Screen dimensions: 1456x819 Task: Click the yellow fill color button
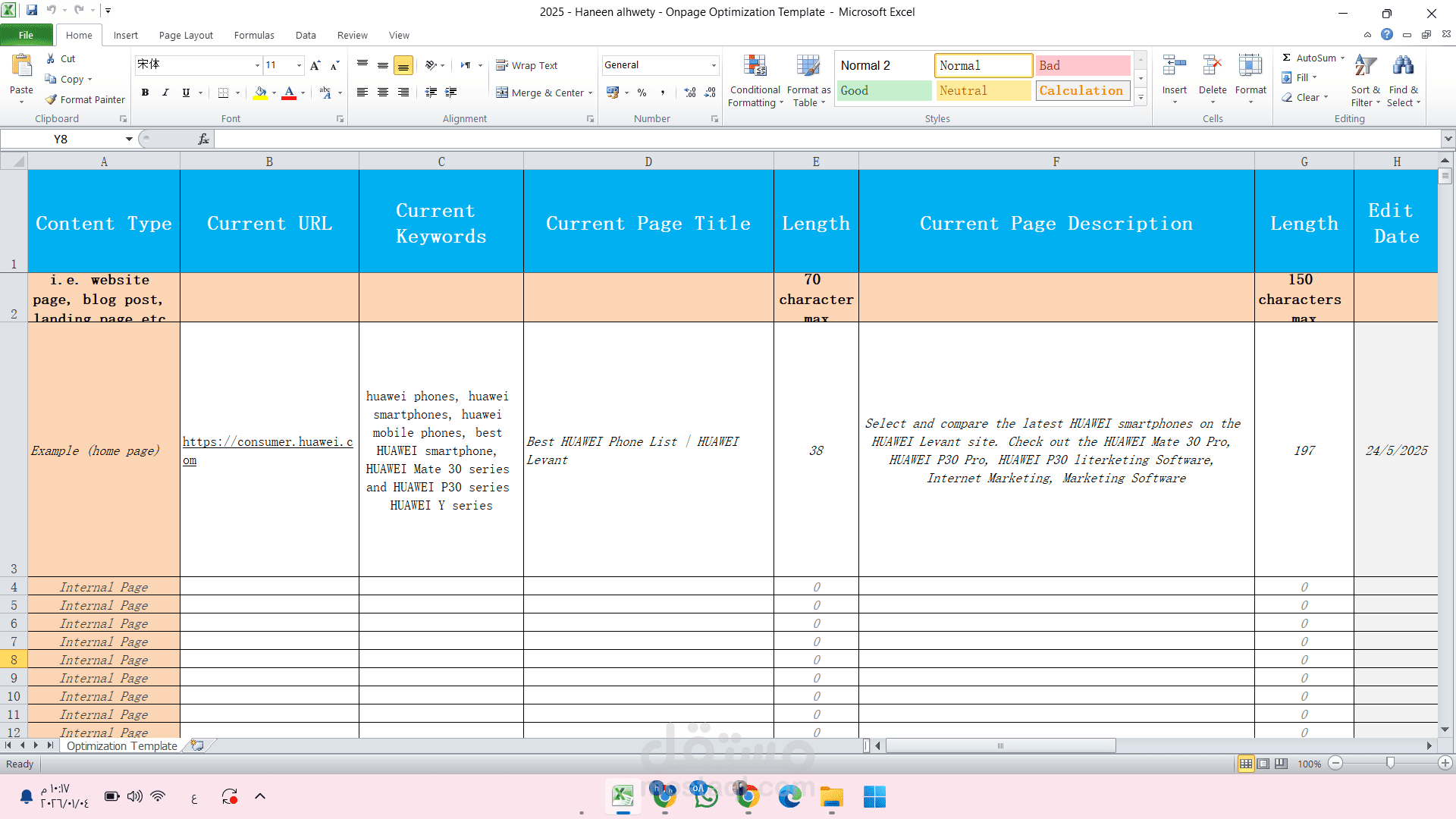point(260,93)
